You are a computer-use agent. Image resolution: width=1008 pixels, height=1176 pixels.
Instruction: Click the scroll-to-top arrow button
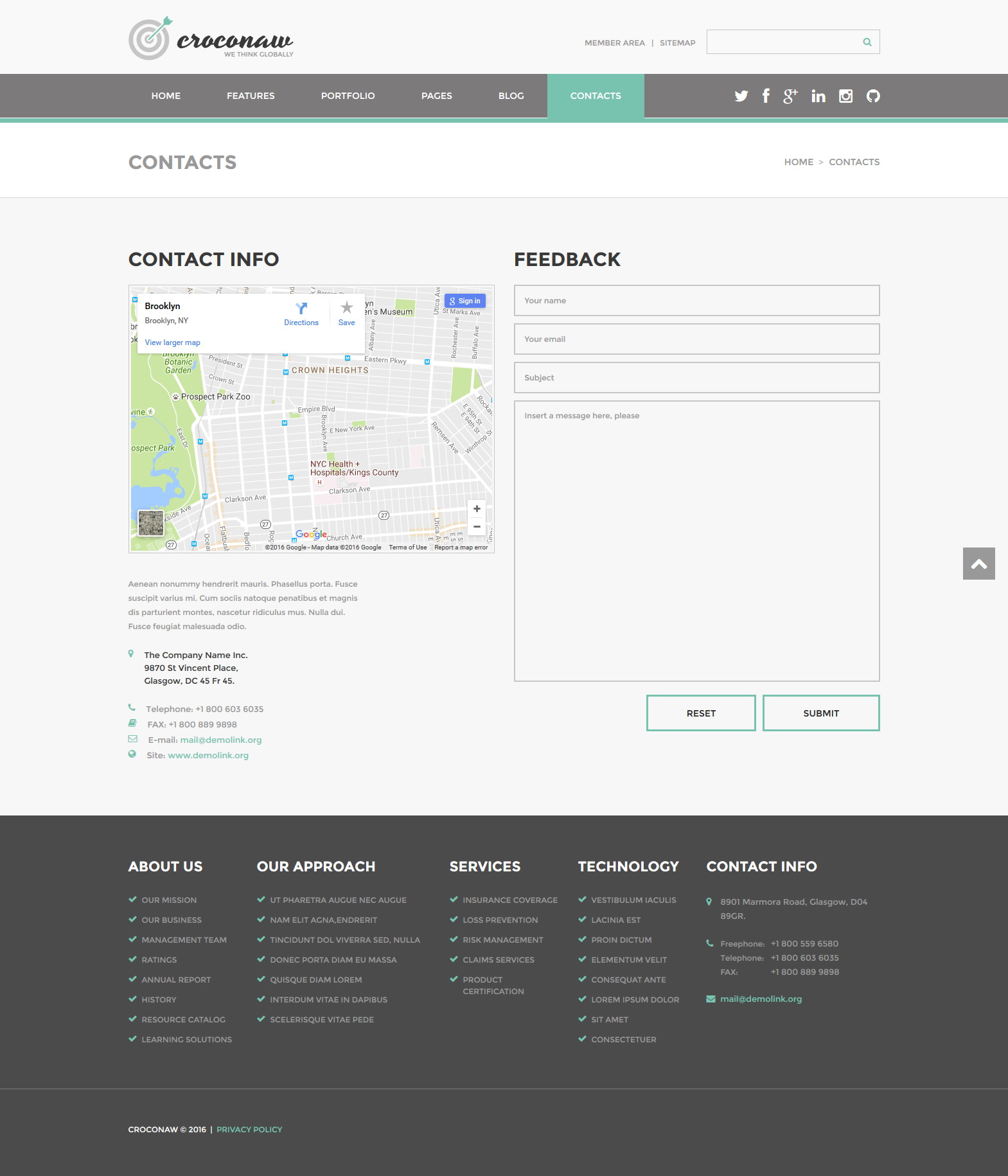[x=979, y=564]
